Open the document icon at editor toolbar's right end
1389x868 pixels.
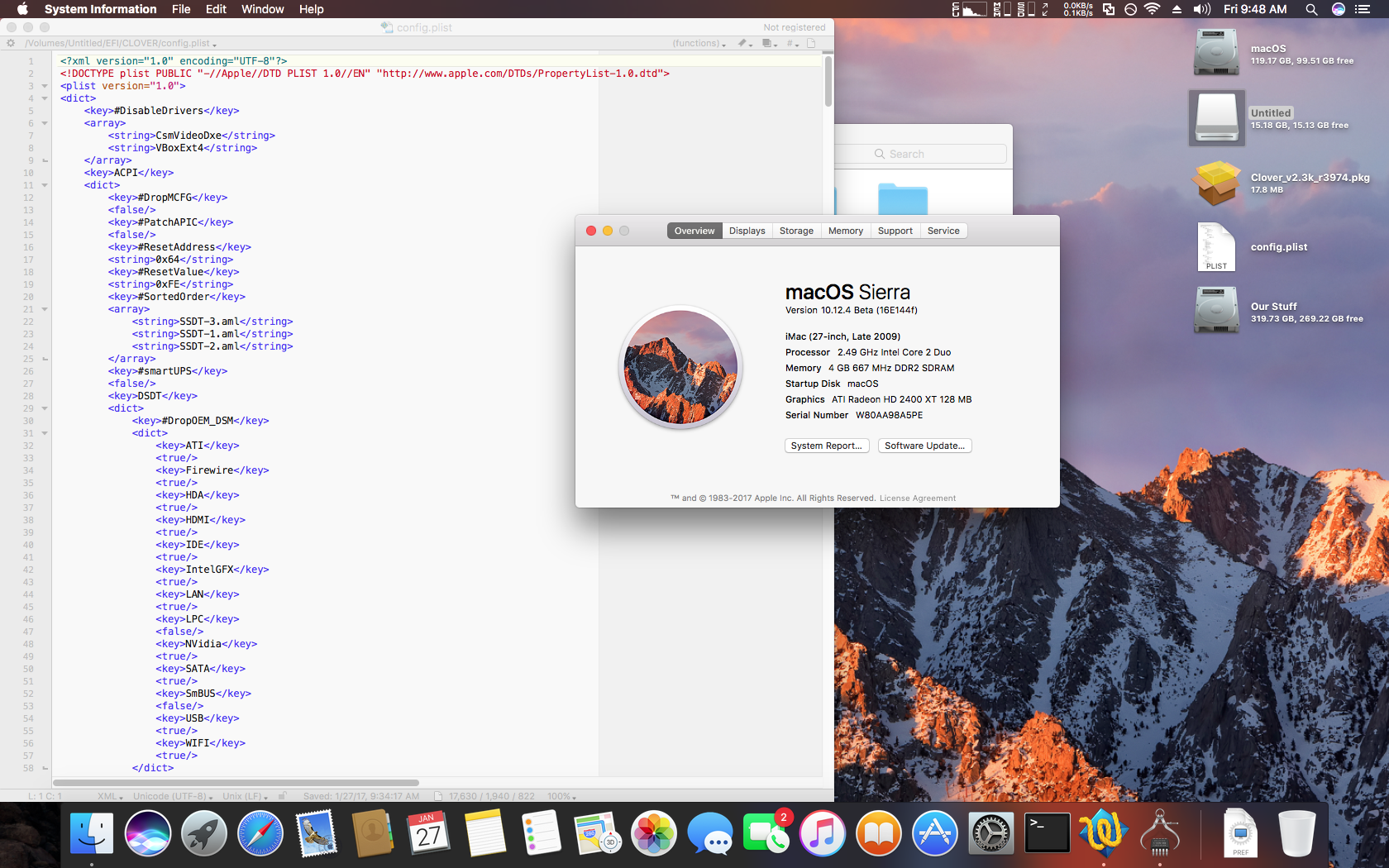click(x=811, y=43)
